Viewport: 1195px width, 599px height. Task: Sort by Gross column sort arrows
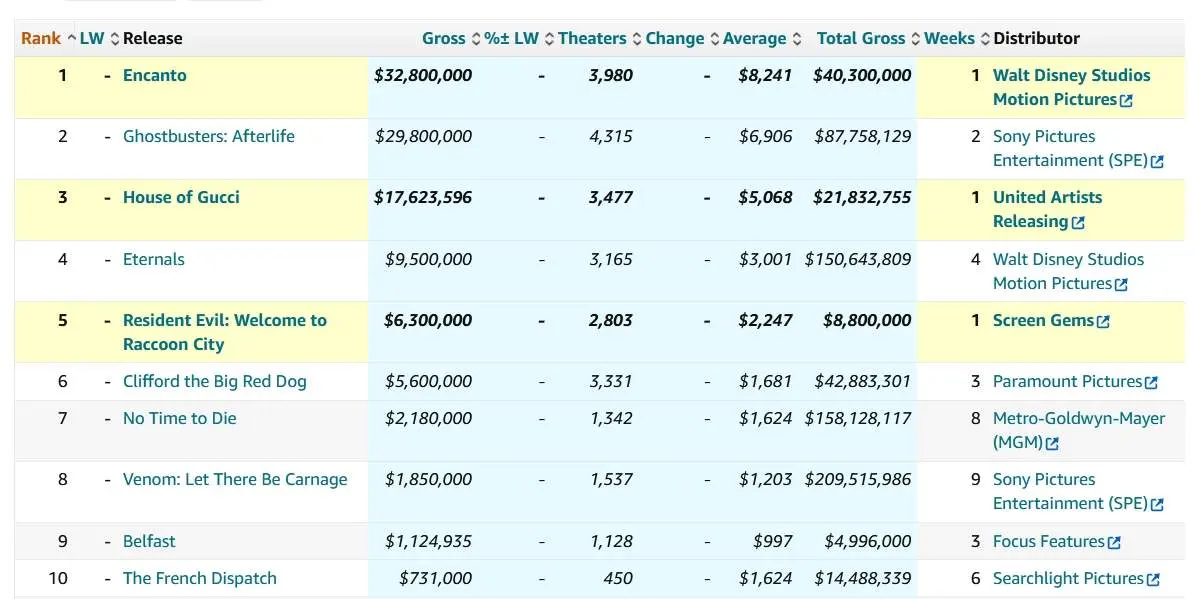pyautogui.click(x=475, y=39)
